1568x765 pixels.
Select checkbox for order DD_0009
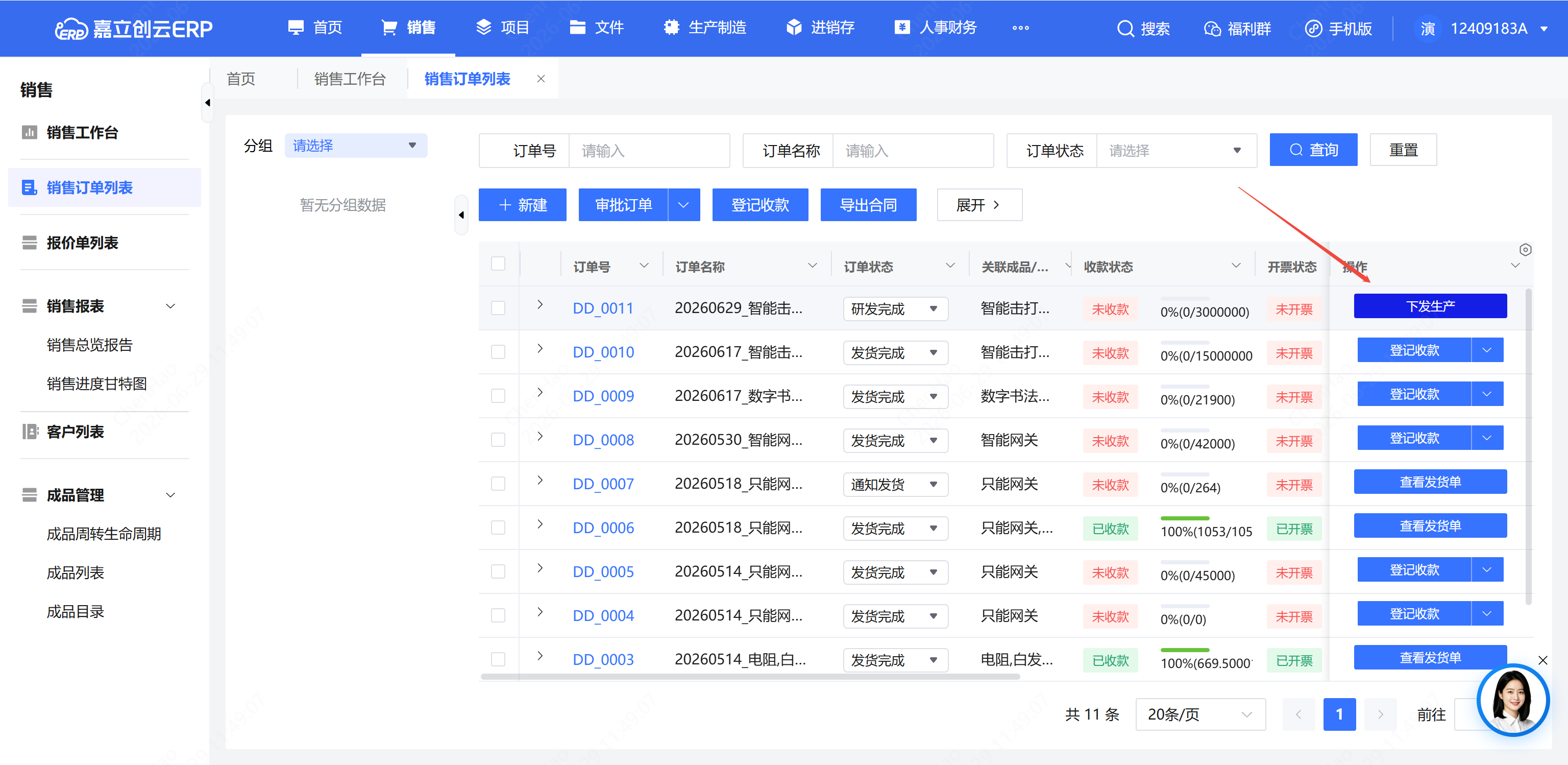[498, 396]
